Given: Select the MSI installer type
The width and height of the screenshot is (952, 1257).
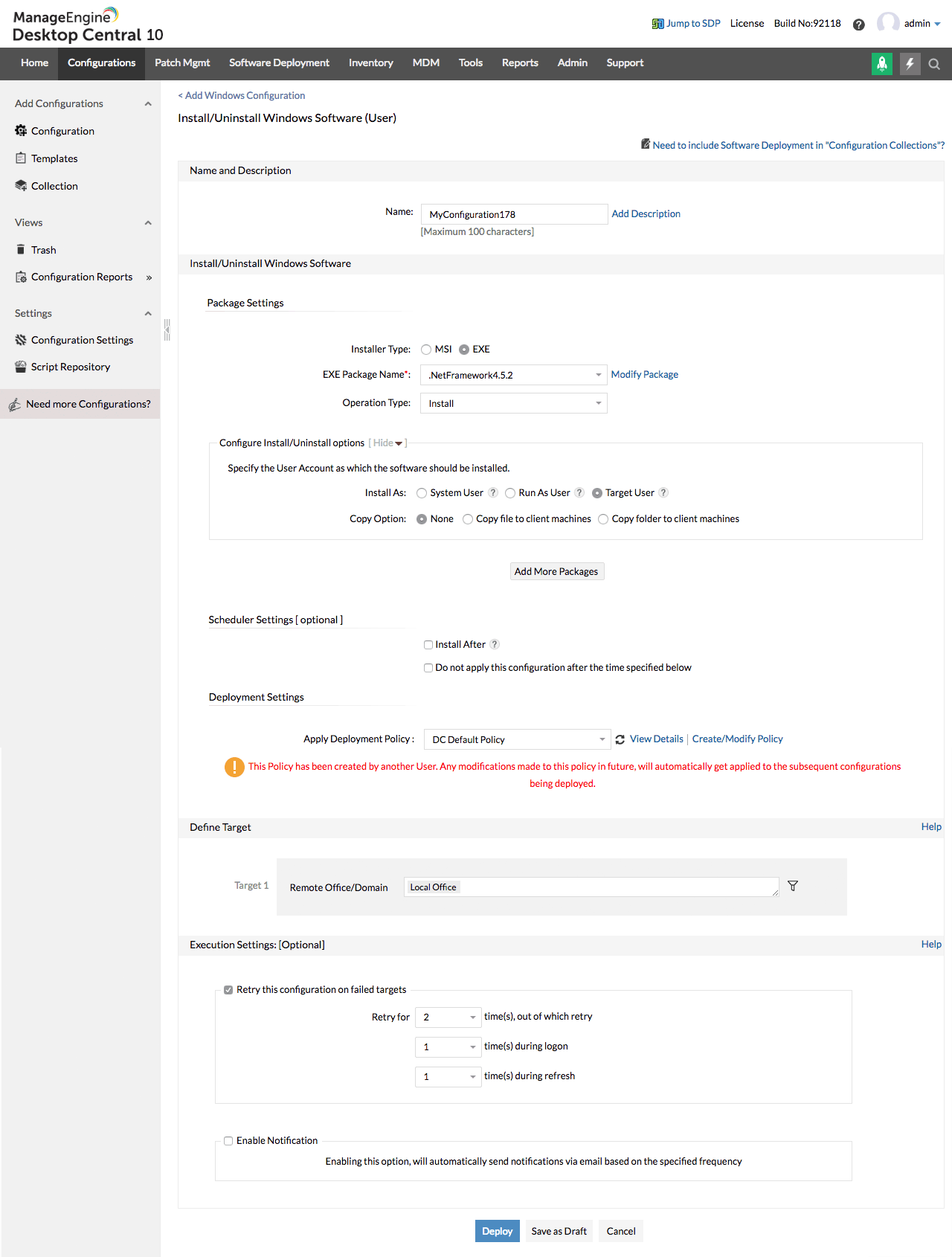Looking at the screenshot, I should [426, 350].
